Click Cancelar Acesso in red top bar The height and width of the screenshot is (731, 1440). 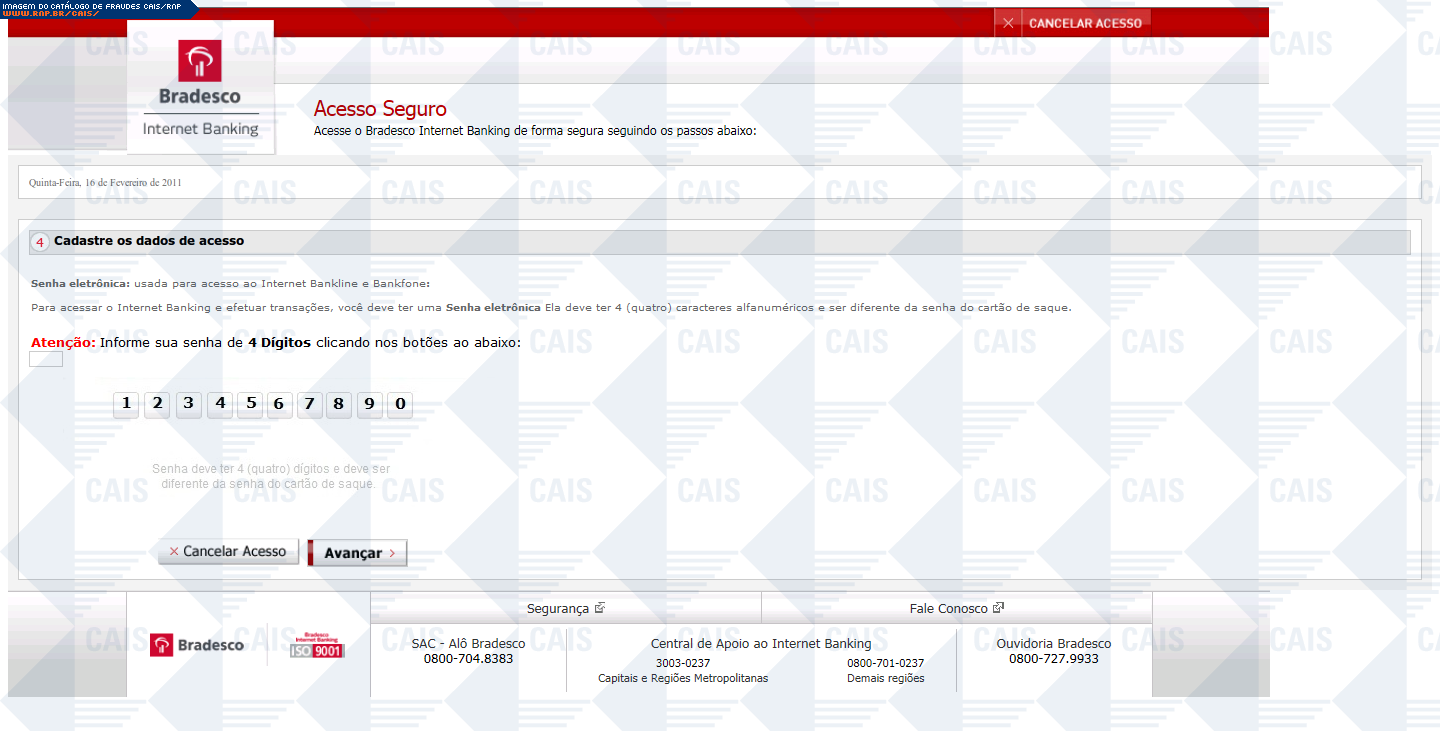tap(1073, 23)
